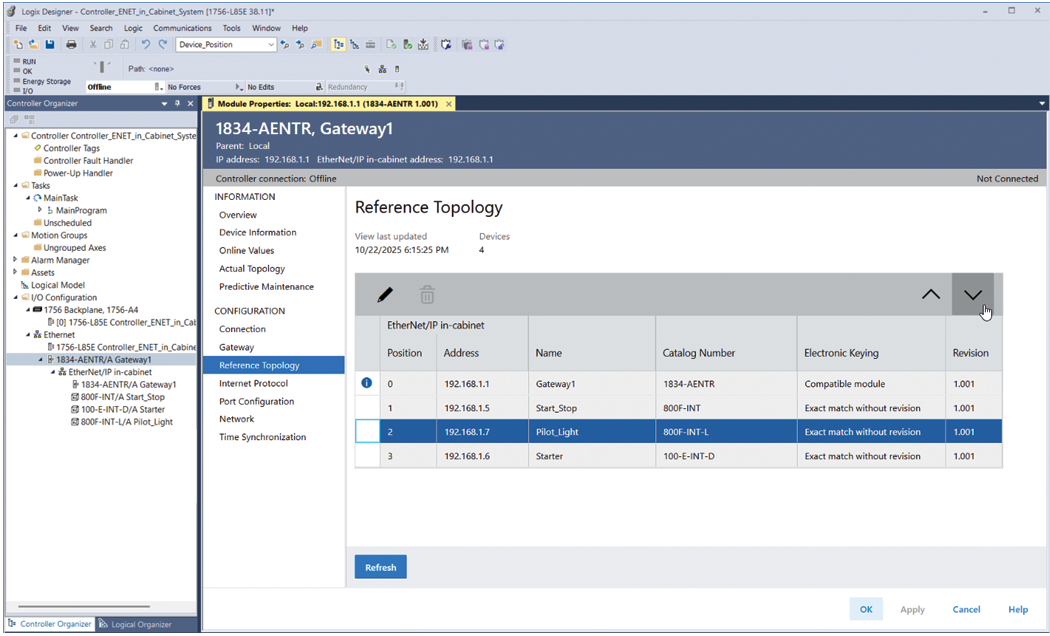The height and width of the screenshot is (636, 1050).
Task: Open the No Edits lock dropdown
Action: tap(319, 87)
